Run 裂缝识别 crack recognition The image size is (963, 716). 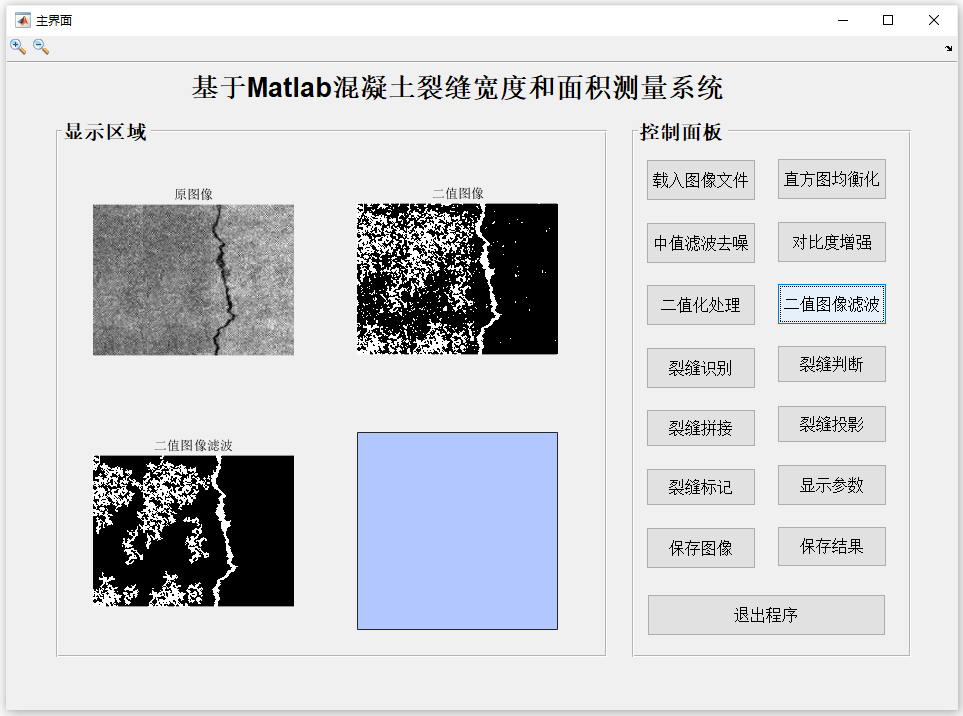[x=701, y=368]
